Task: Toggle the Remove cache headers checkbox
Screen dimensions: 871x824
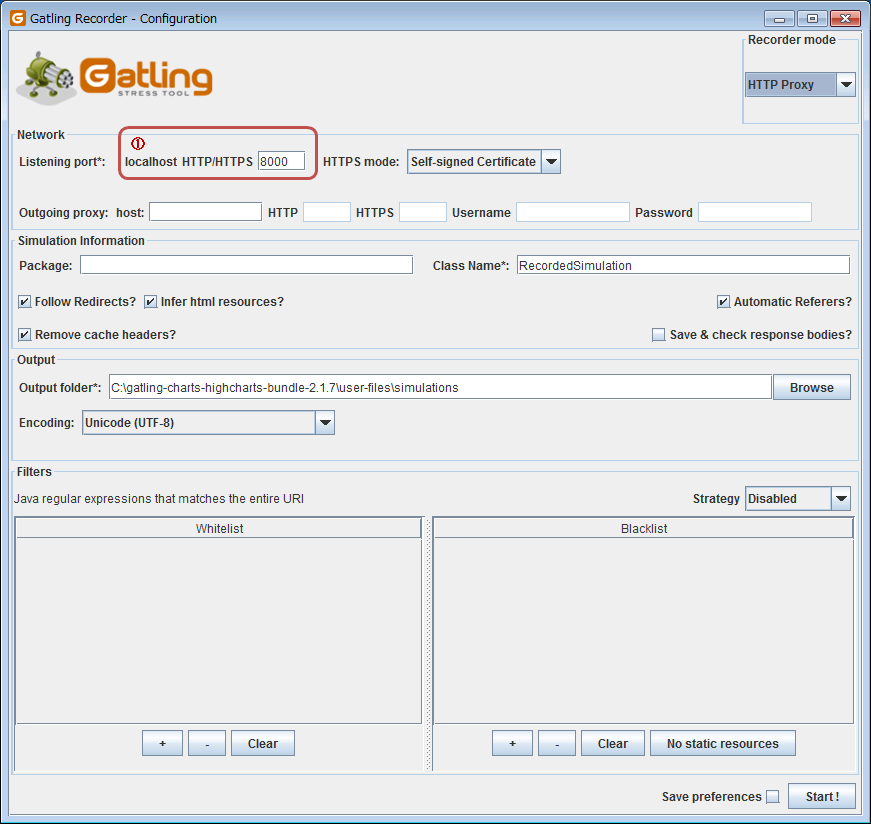Action: coord(24,334)
